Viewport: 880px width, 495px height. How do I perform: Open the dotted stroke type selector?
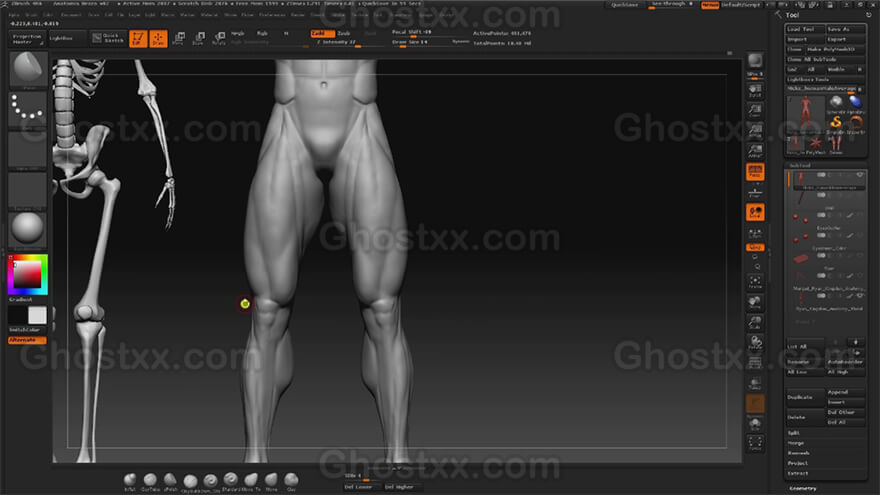[x=28, y=109]
